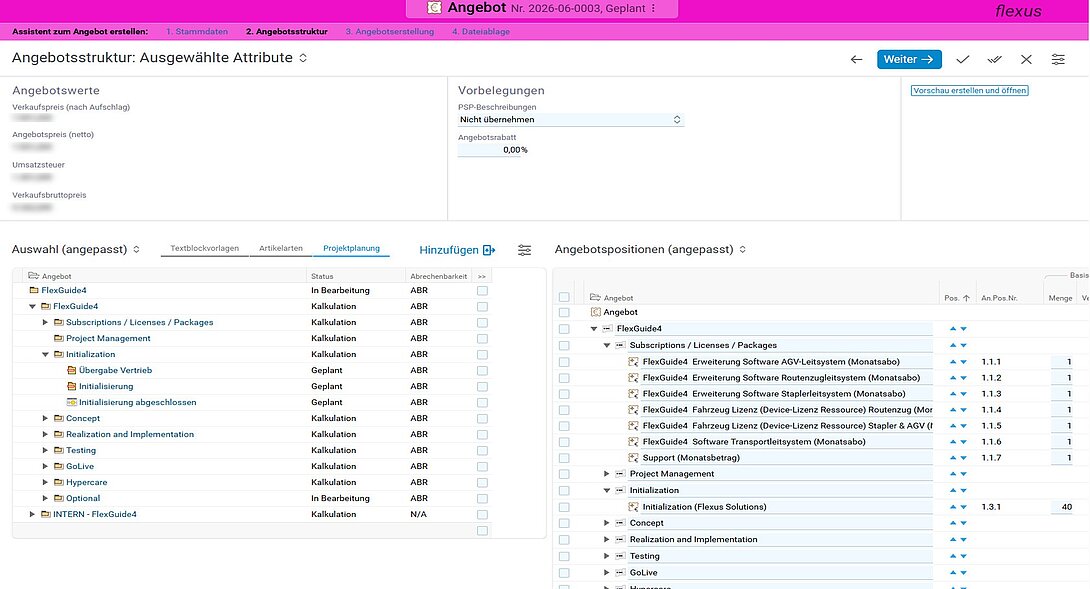Image resolution: width=1090 pixels, height=589 pixels.
Task: Switch to Artikelarten tab
Action: (281, 248)
